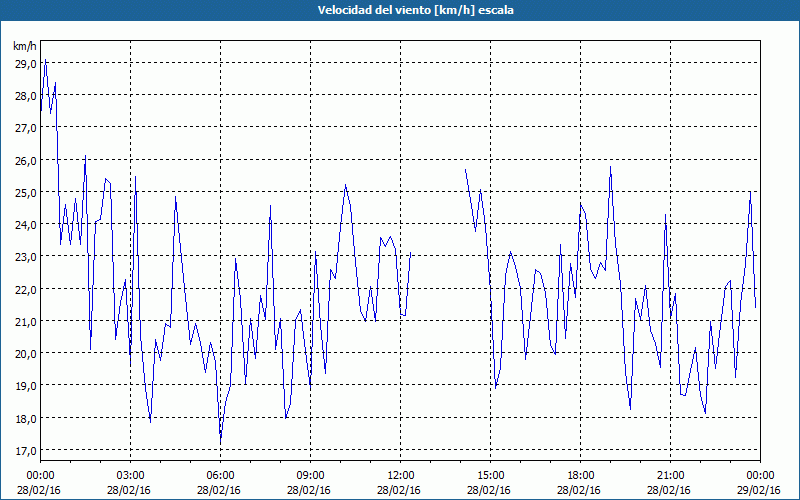This screenshot has width=800, height=500.
Task: Click the 09:00 time axis label
Action: pos(310,476)
